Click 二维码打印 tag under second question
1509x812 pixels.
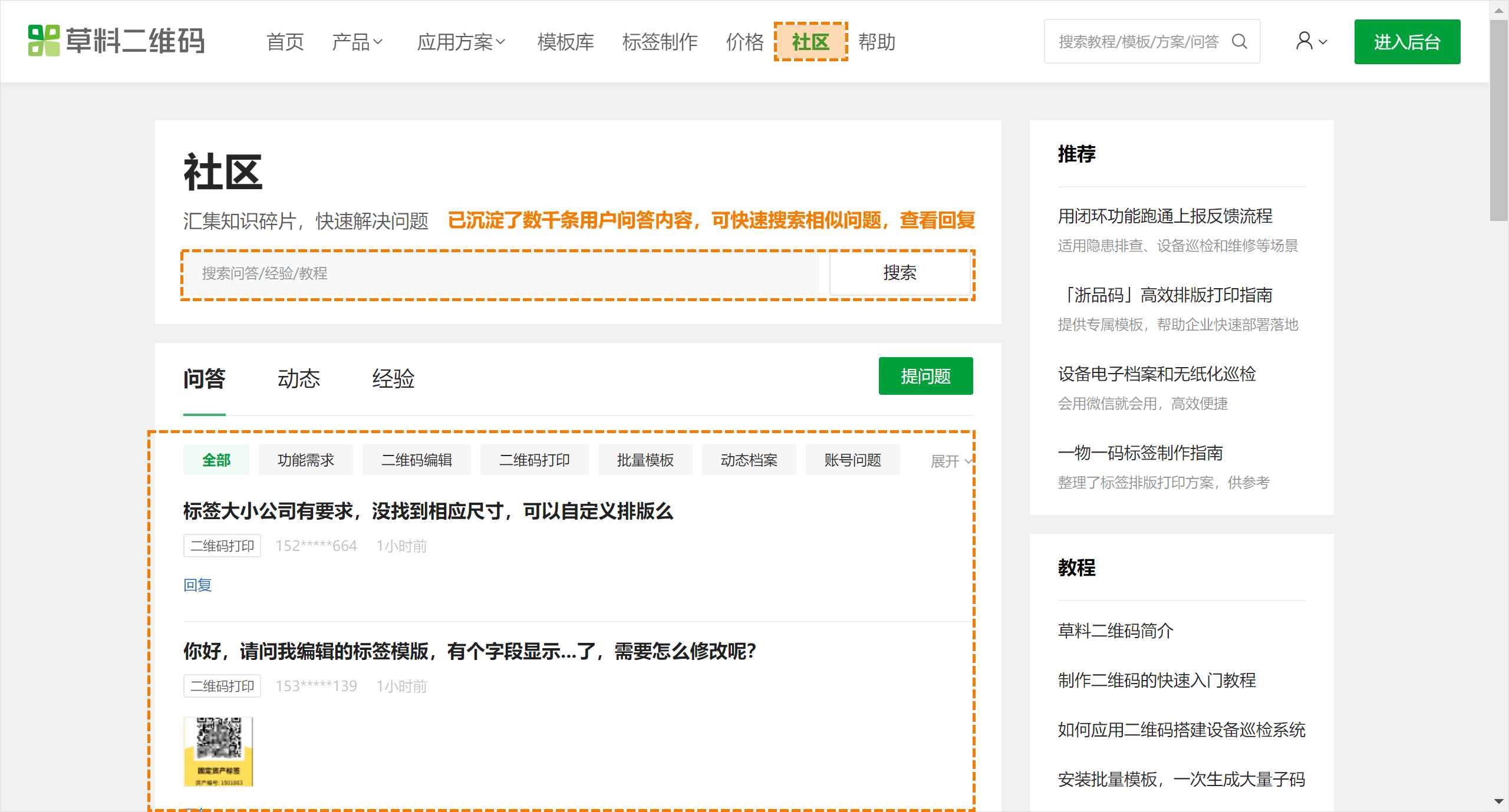pyautogui.click(x=222, y=686)
